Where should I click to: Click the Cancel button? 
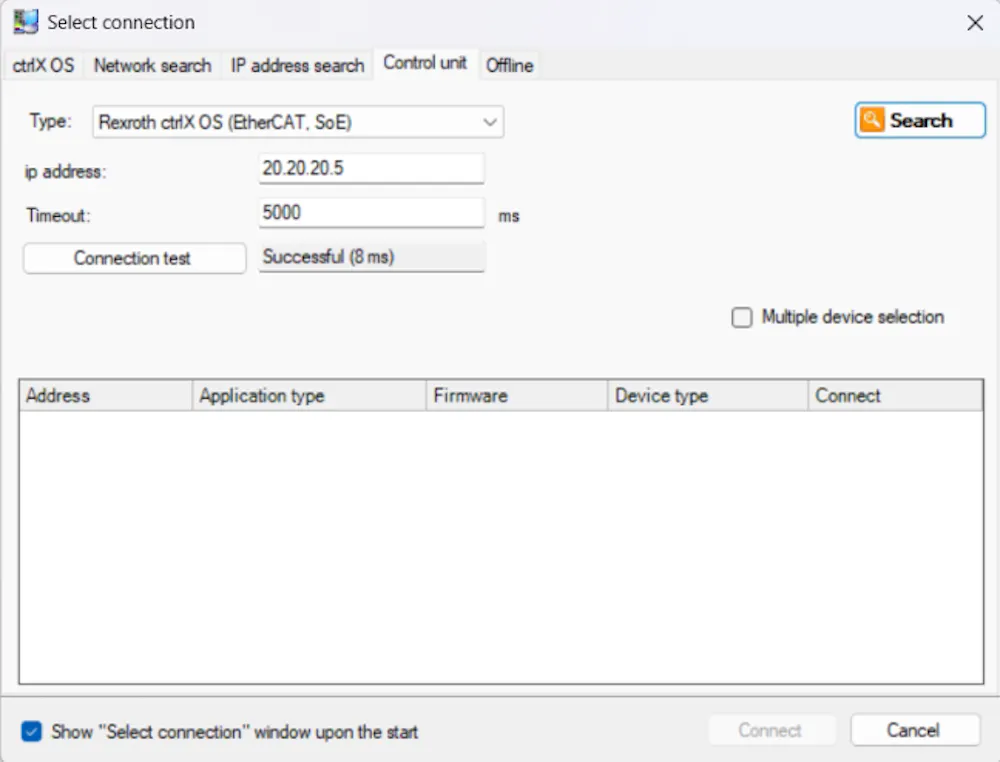(915, 730)
